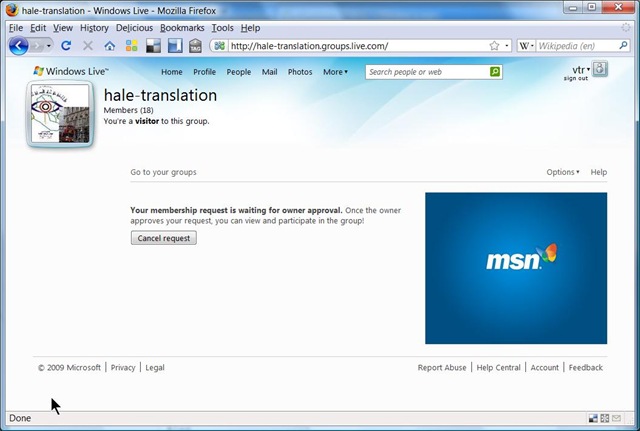Click the browser Back button
Screen dimensions: 640x431
click(x=18, y=46)
